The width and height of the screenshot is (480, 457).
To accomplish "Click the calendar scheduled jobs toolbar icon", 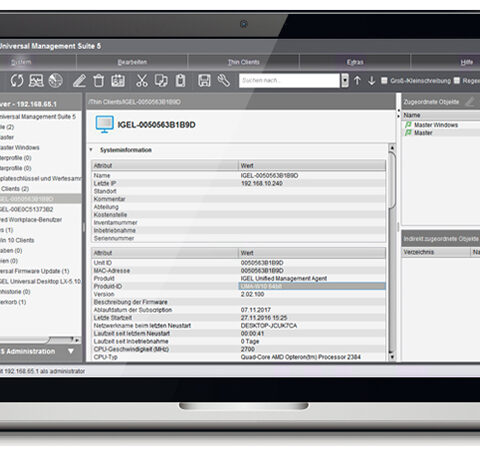I will [x=118, y=81].
